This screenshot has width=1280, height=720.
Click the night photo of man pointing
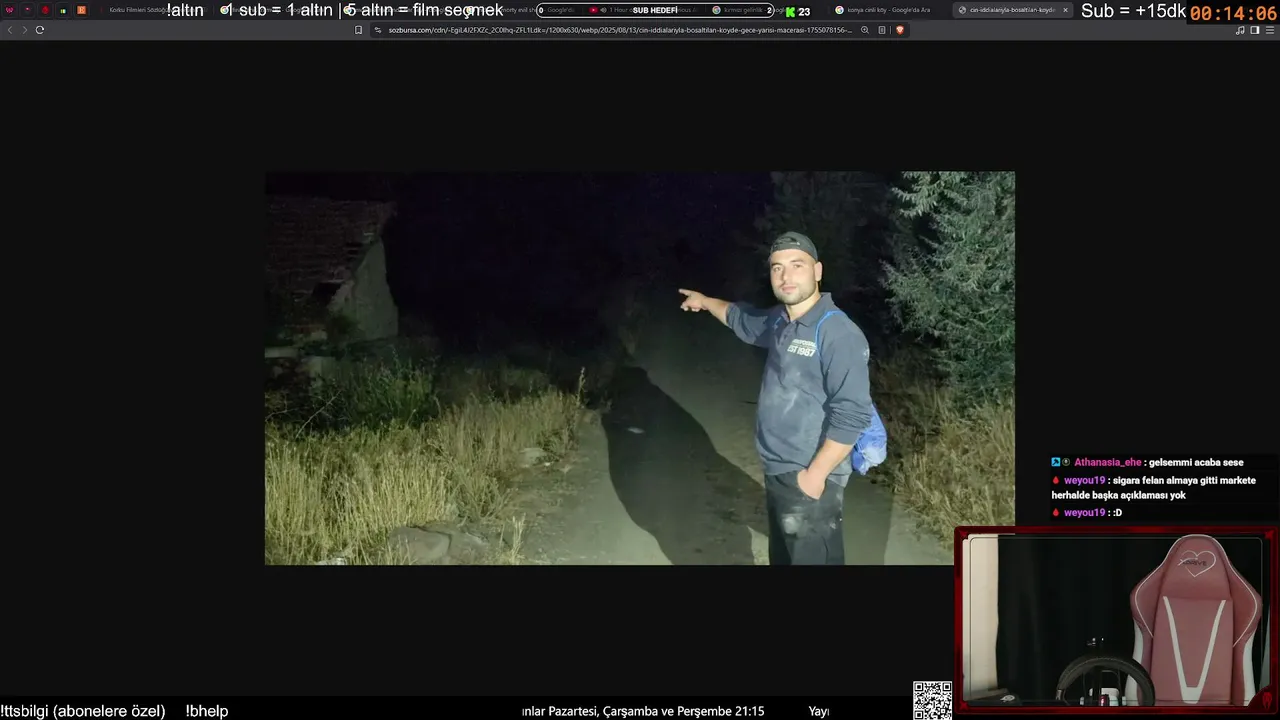640,368
